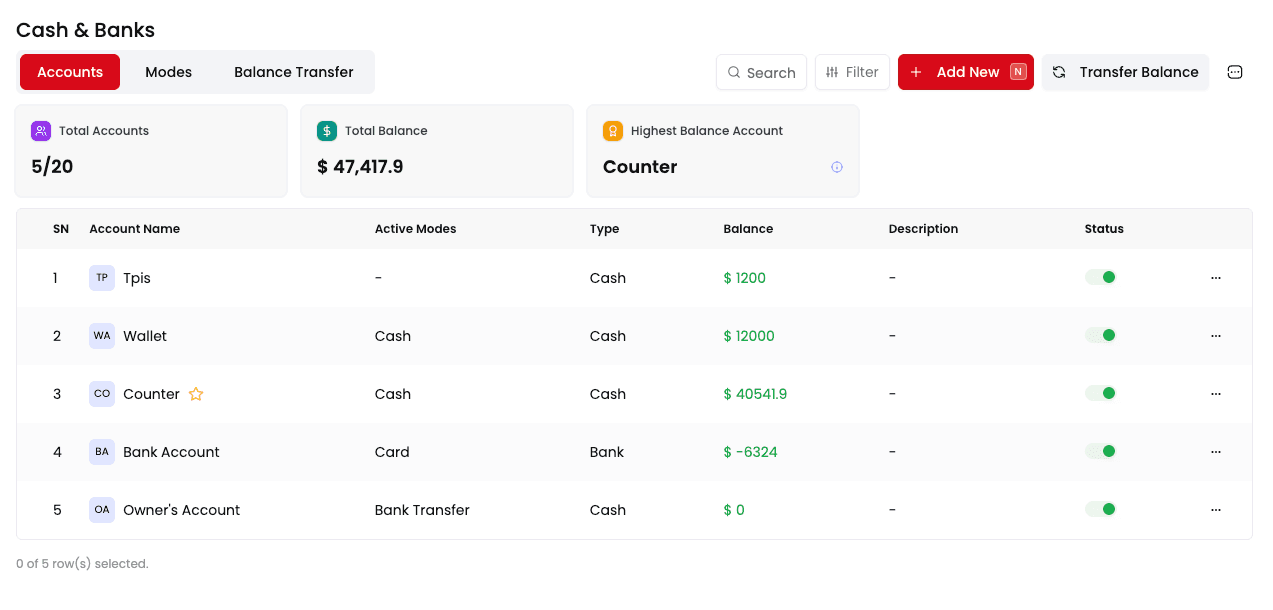Open the three-dot menu for Counter row
Viewport: 1273px width, 610px height.
coord(1216,394)
